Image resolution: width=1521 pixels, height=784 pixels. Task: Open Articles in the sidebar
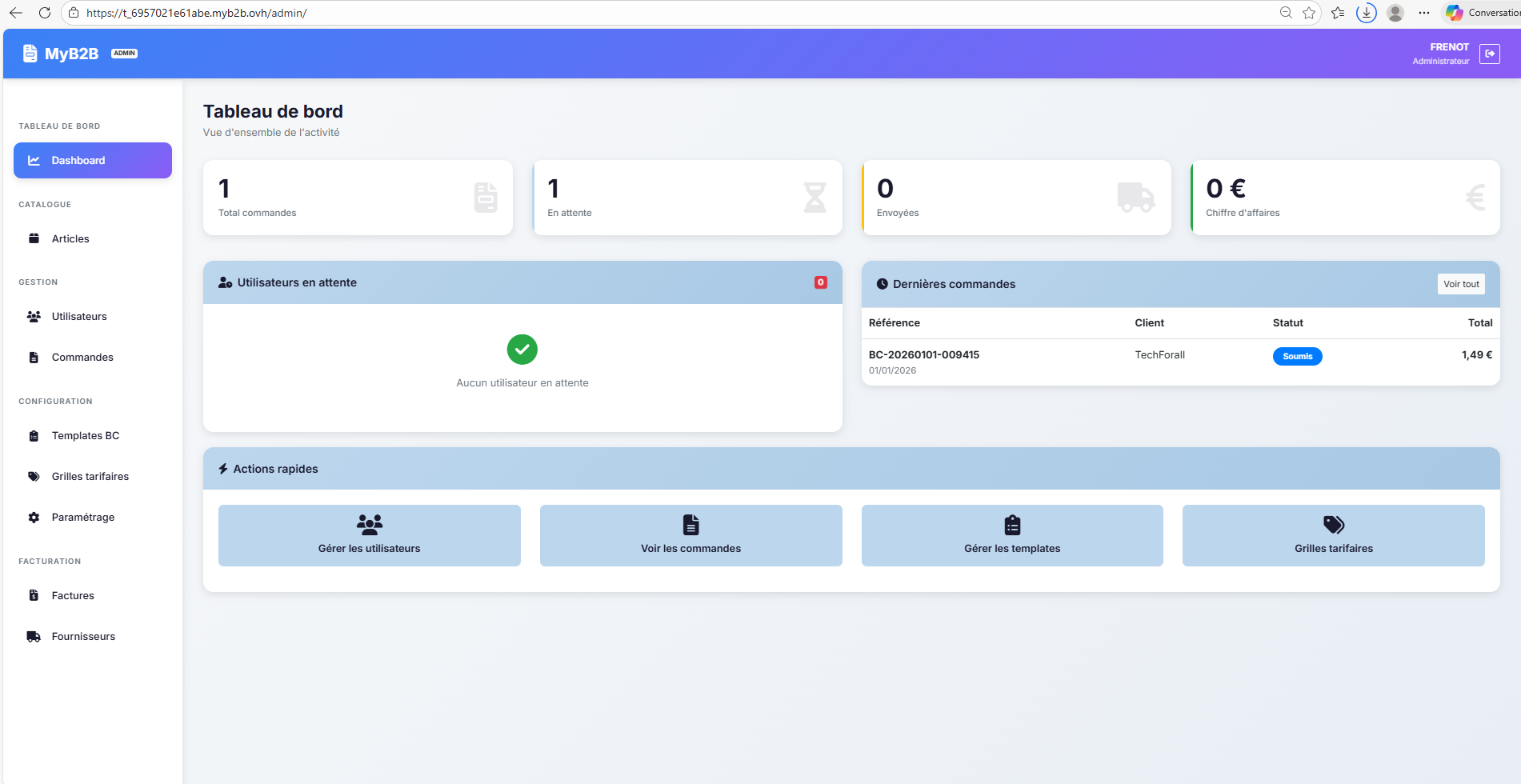[70, 238]
